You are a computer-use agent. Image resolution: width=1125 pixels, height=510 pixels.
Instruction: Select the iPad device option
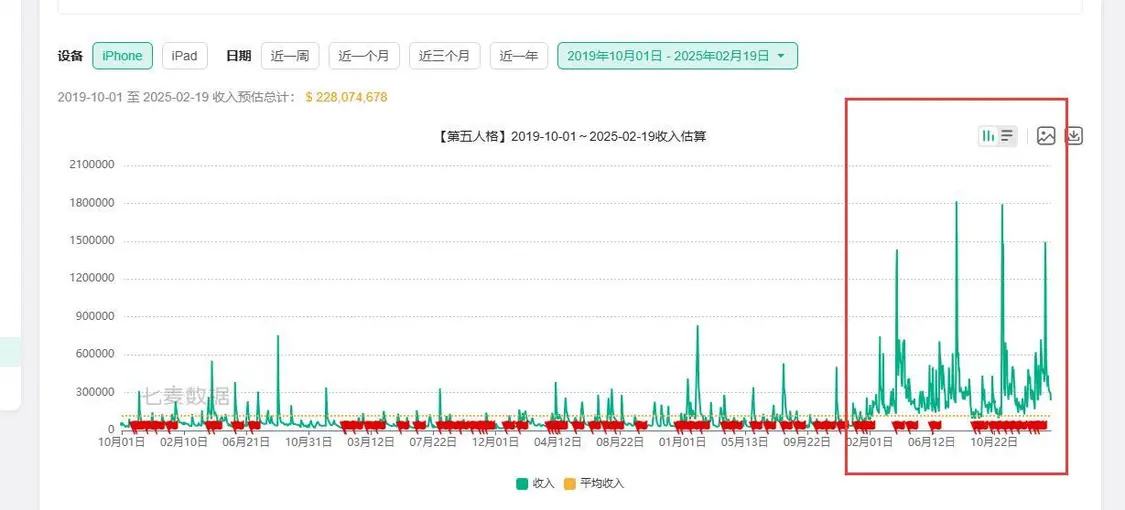coord(184,56)
